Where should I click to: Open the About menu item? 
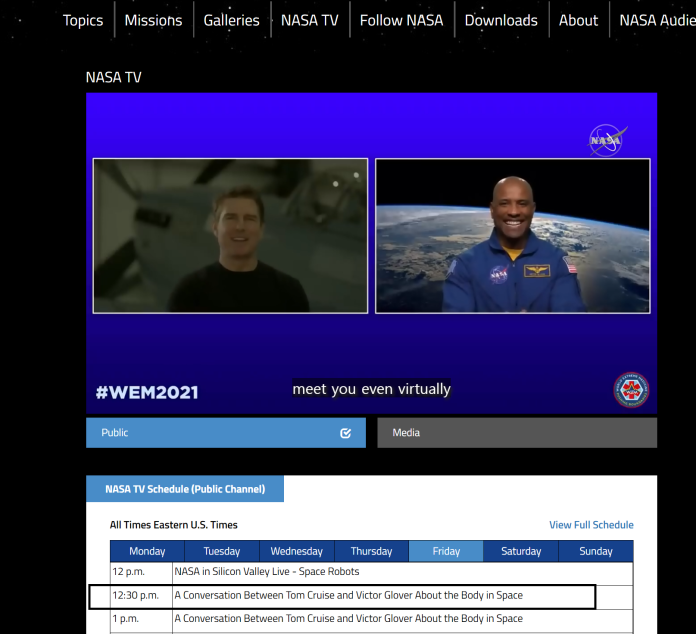pyautogui.click(x=578, y=20)
